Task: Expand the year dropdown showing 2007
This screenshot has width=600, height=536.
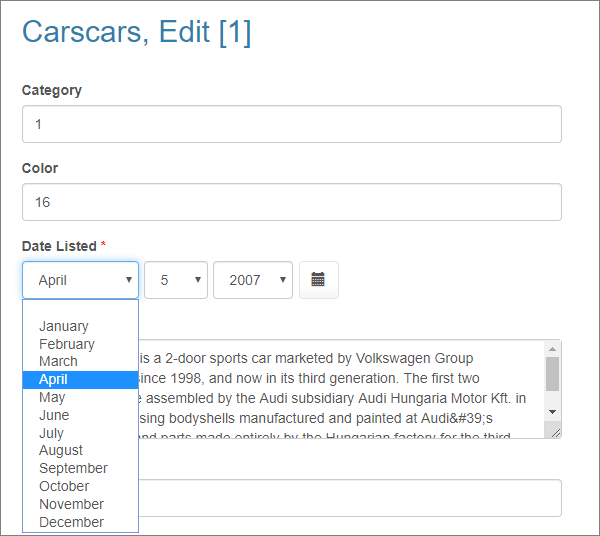Action: (253, 280)
